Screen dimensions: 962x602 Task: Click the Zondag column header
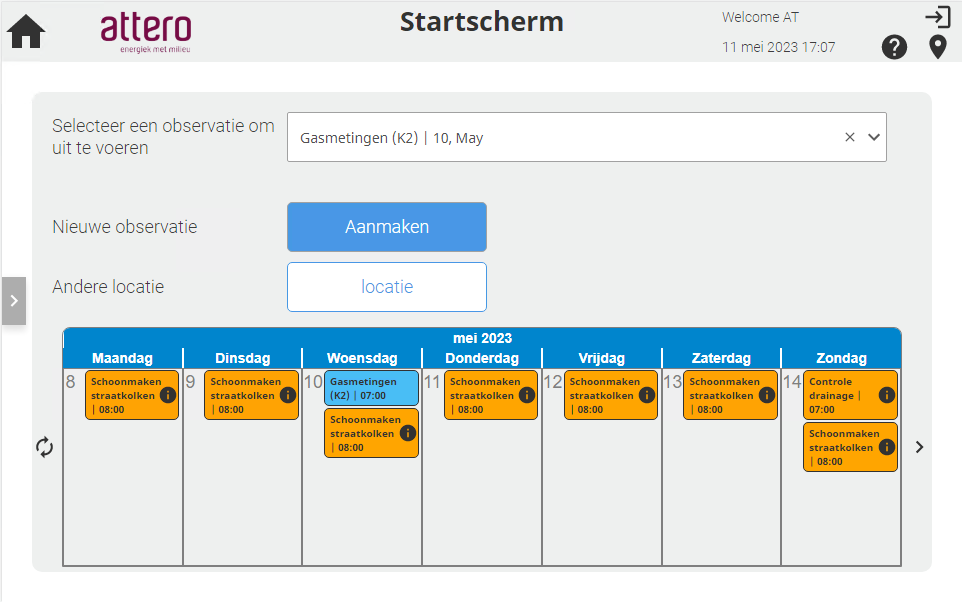pyautogui.click(x=841, y=358)
